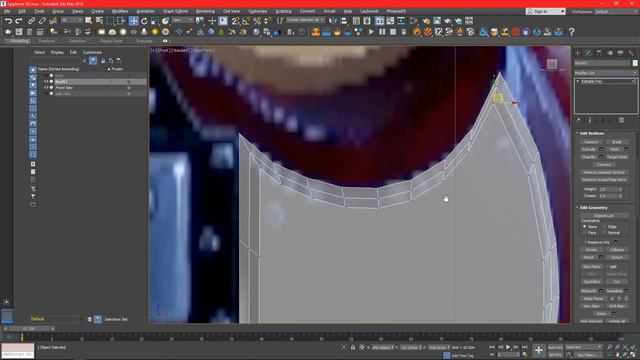The width and height of the screenshot is (640, 360).
Task: Click the timeline frame slider handle
Action: [x=29, y=328]
